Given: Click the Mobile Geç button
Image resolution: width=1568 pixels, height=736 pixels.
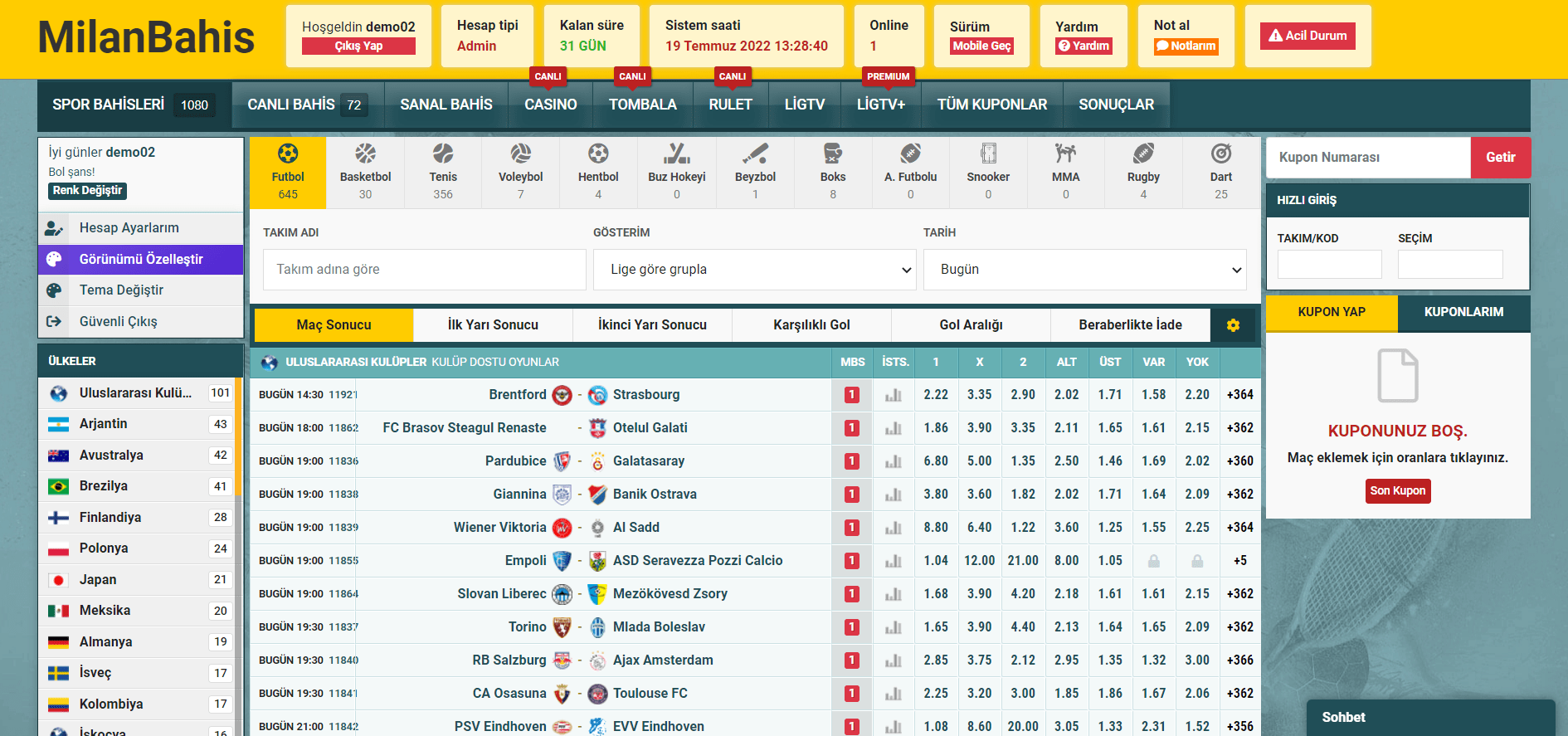Looking at the screenshot, I should coord(982,46).
